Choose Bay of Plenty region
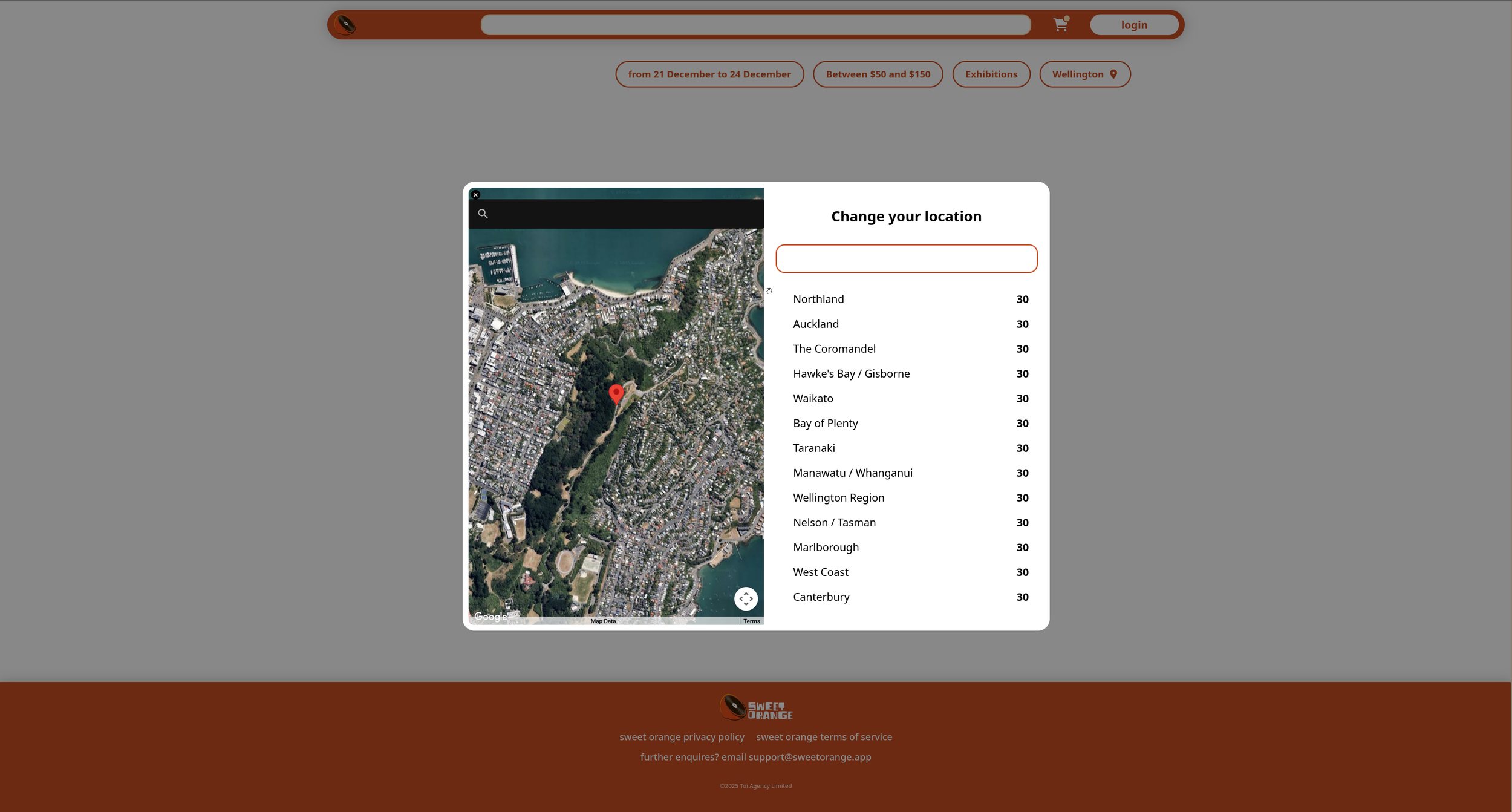 tap(825, 423)
